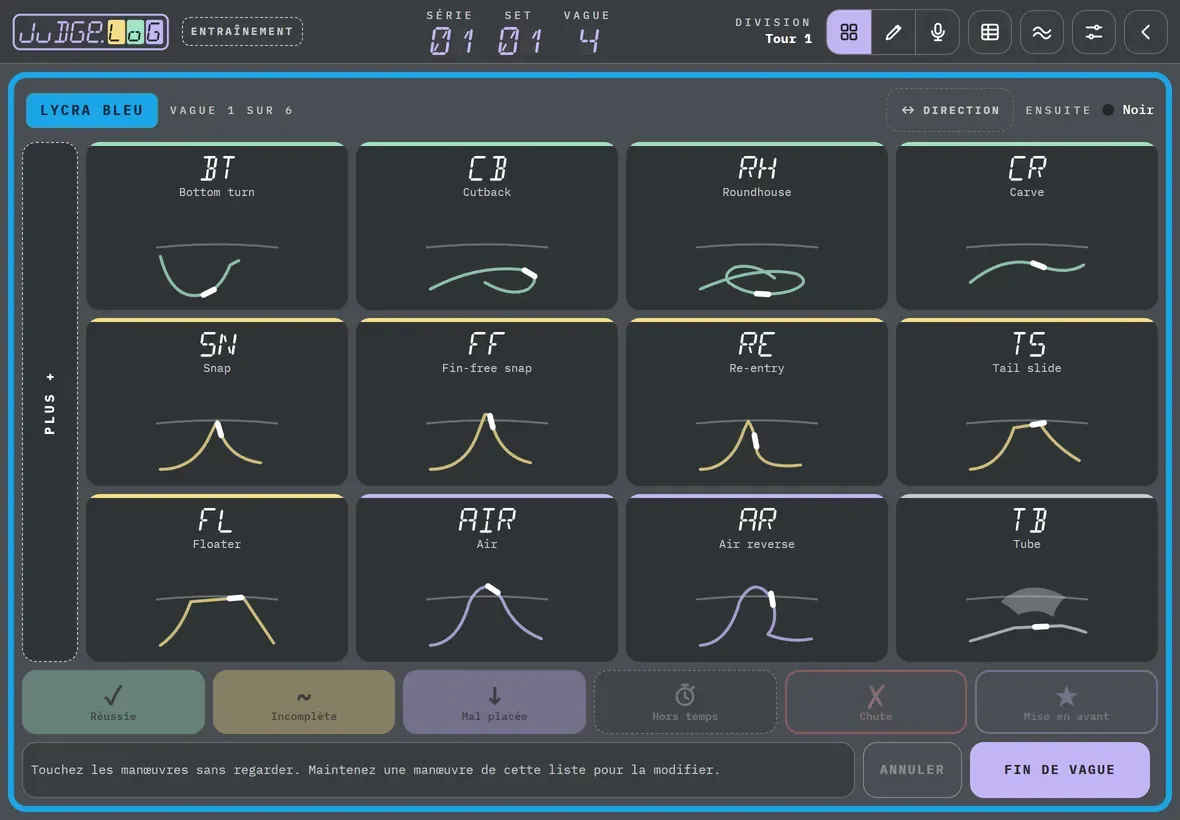Open the Division Tour 1 selector

pos(773,31)
